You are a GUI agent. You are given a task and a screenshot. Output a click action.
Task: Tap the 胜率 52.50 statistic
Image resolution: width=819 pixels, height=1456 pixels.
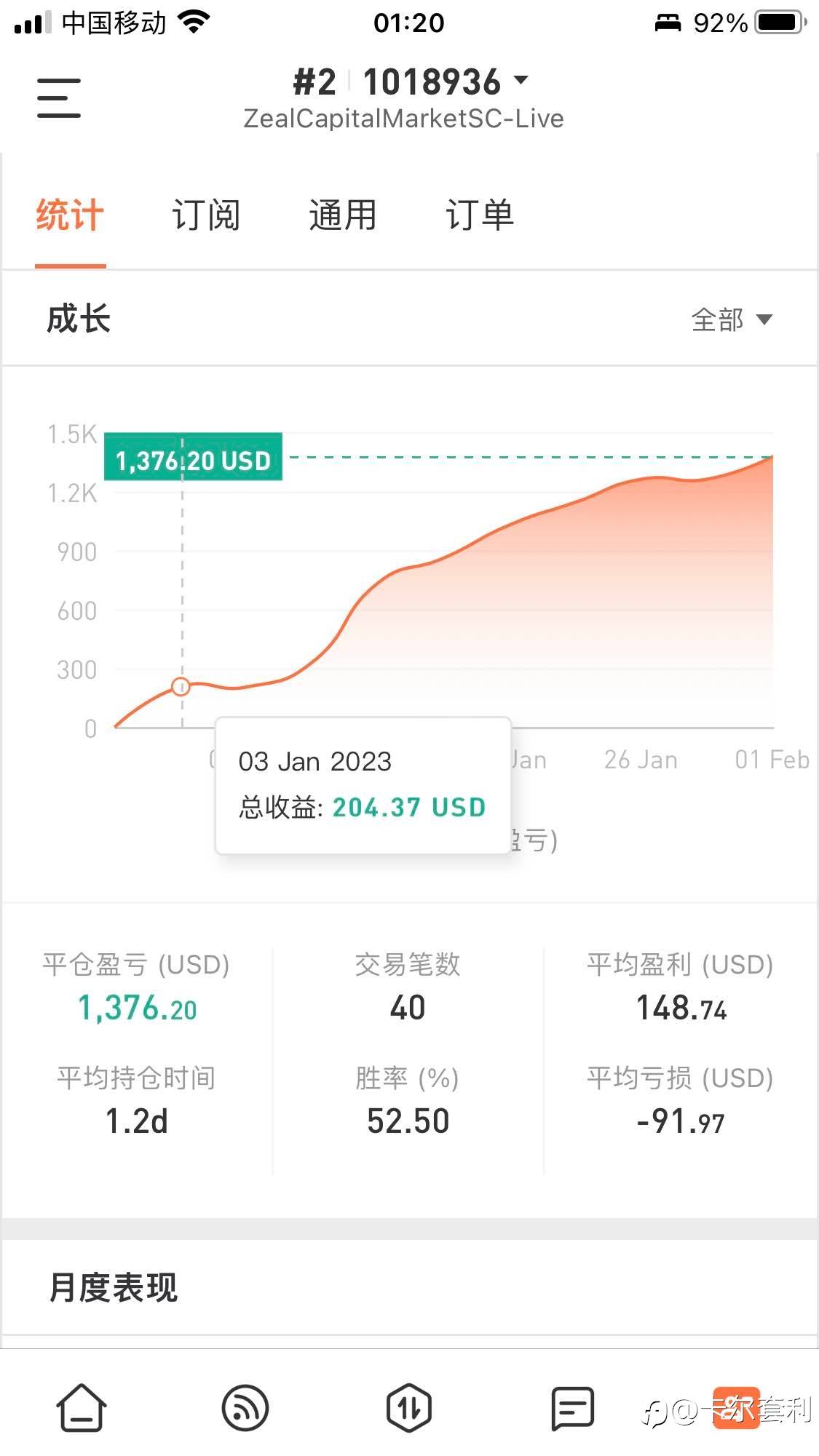pyautogui.click(x=408, y=1121)
